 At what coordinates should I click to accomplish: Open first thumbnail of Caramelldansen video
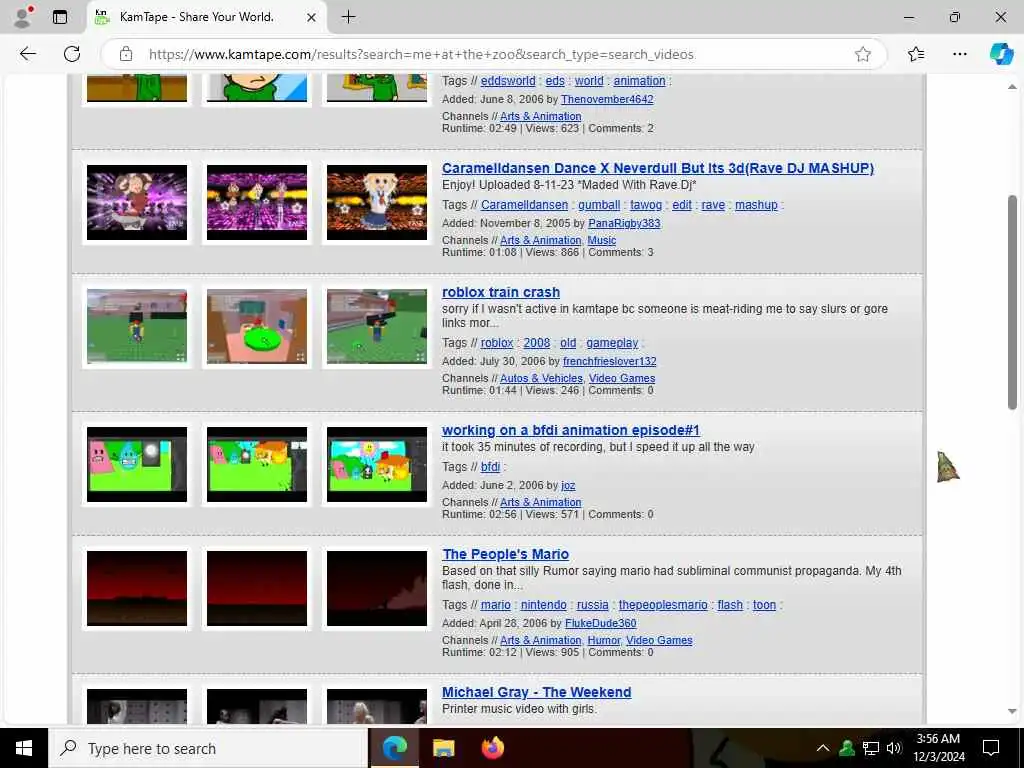136,202
